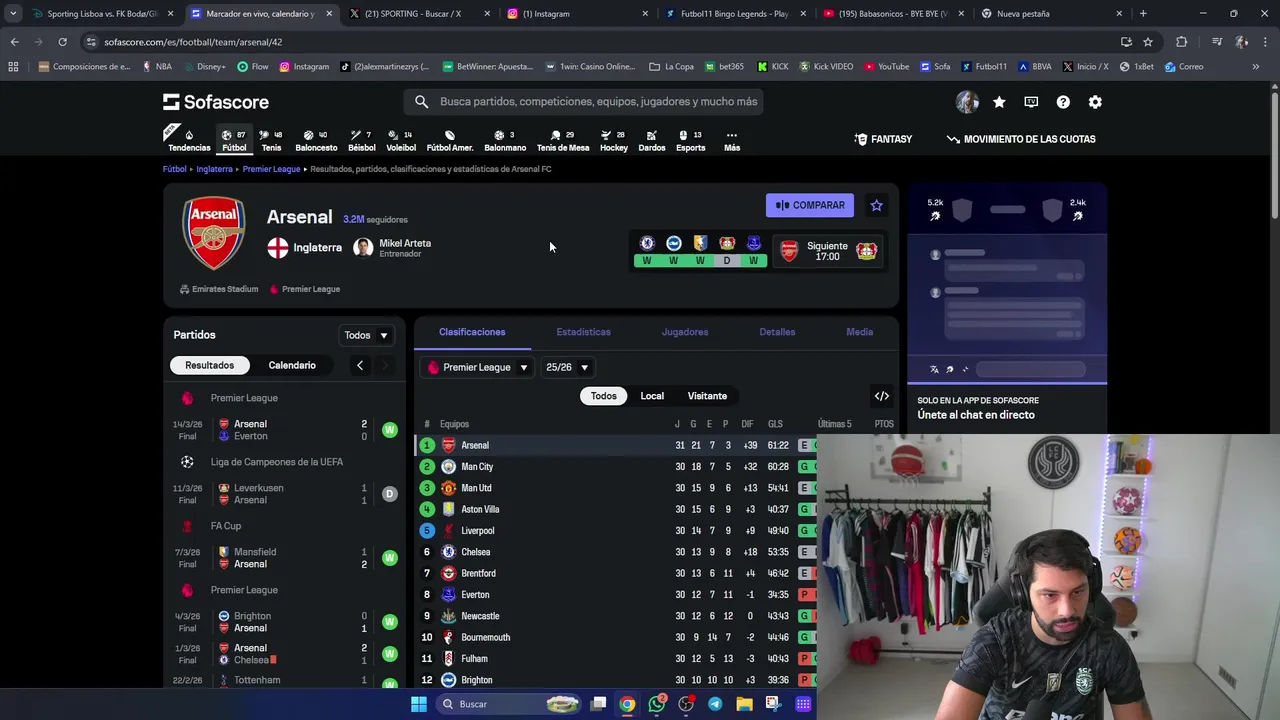Open OBS Studio from the taskbar

coord(686,704)
